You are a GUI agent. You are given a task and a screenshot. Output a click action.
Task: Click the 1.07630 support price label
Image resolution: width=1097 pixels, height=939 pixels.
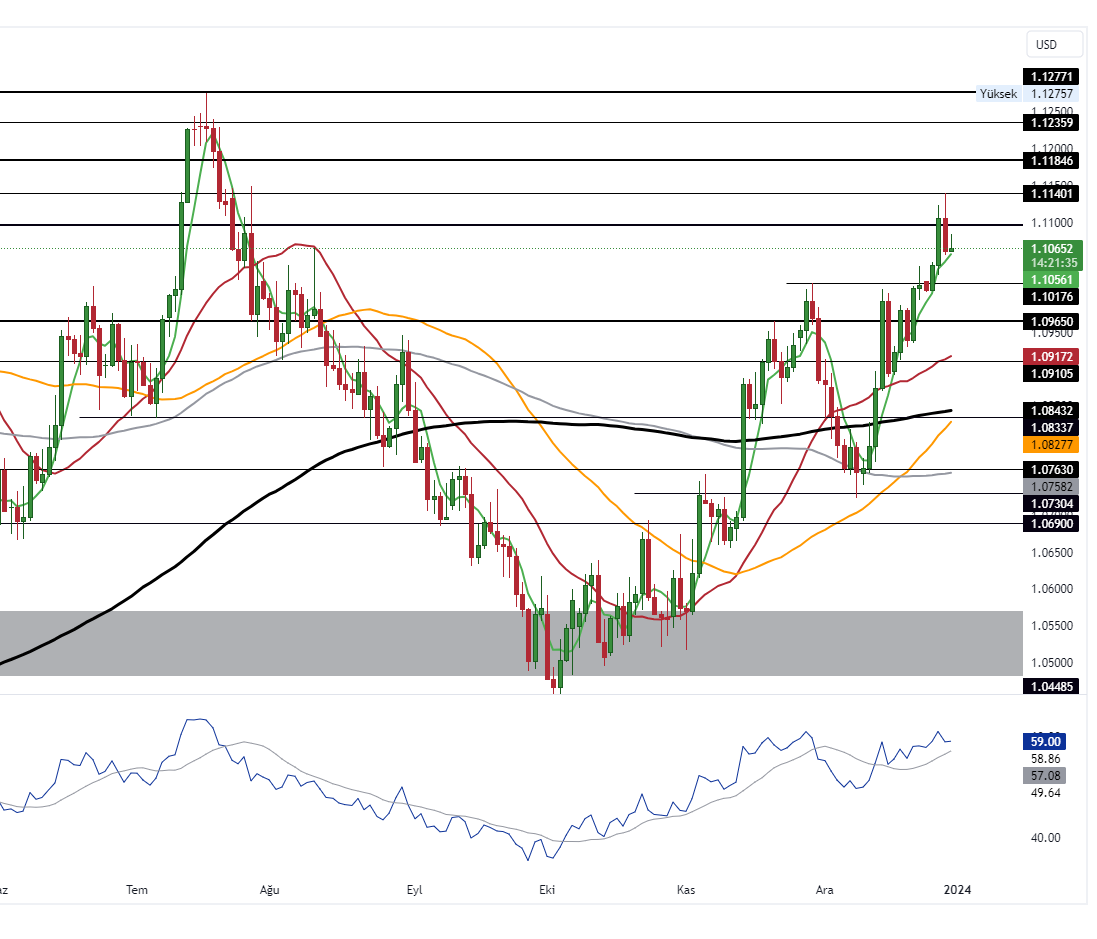point(1050,469)
